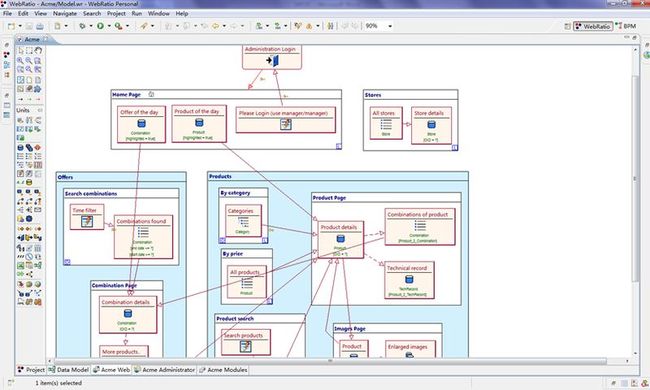The width and height of the screenshot is (650, 390).
Task: Open the zoom percentage 90% dropdown
Action: 390,26
